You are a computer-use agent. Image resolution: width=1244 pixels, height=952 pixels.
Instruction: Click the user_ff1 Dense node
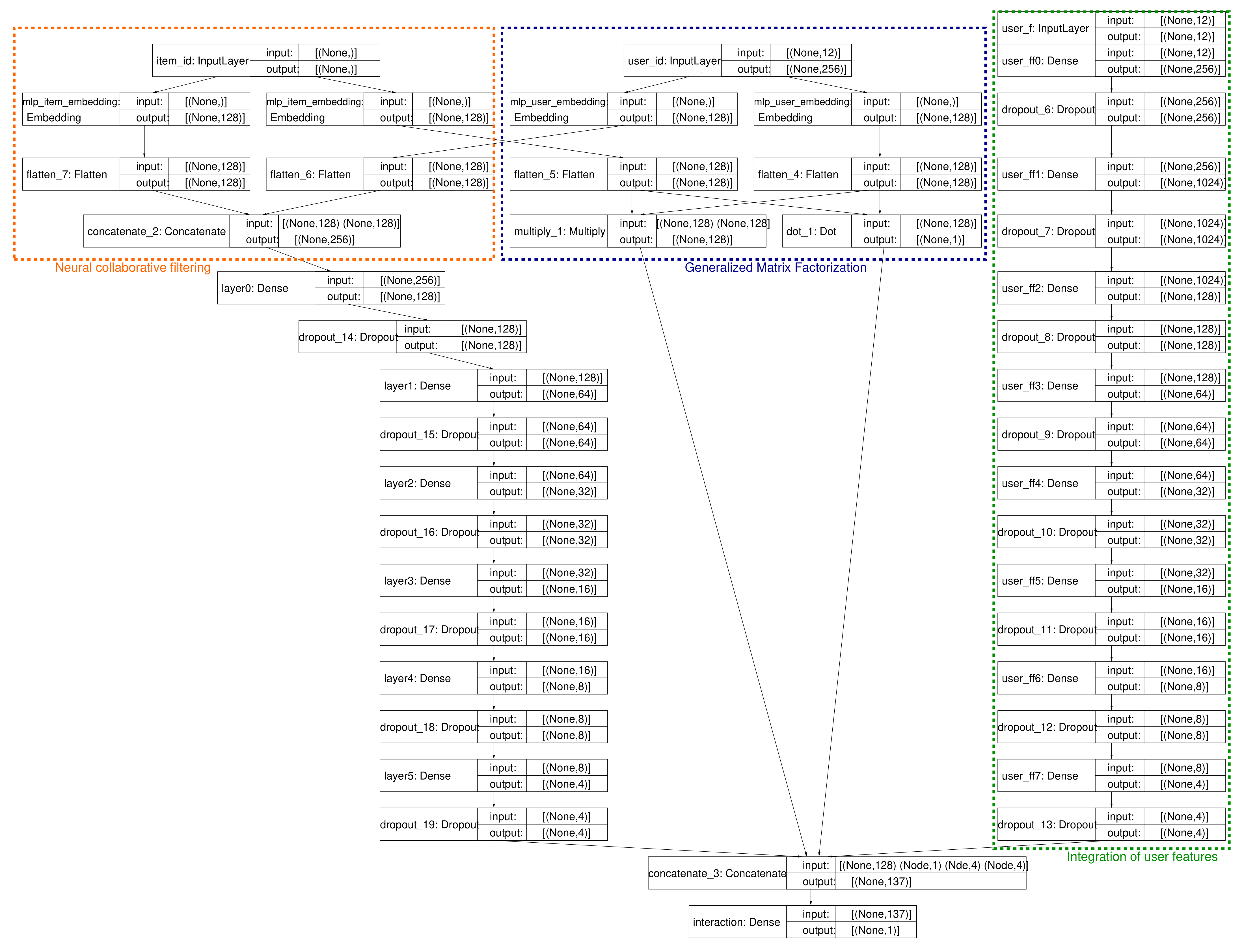(1039, 174)
